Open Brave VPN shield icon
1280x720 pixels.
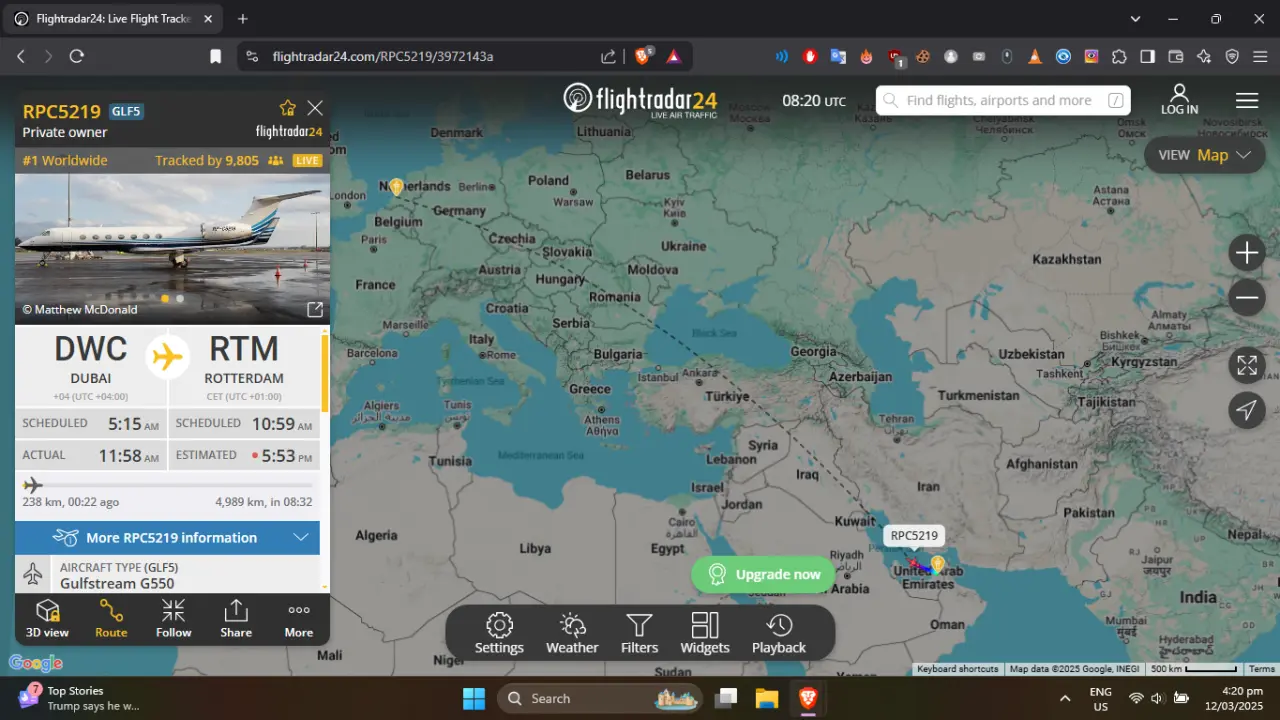(x=1232, y=57)
